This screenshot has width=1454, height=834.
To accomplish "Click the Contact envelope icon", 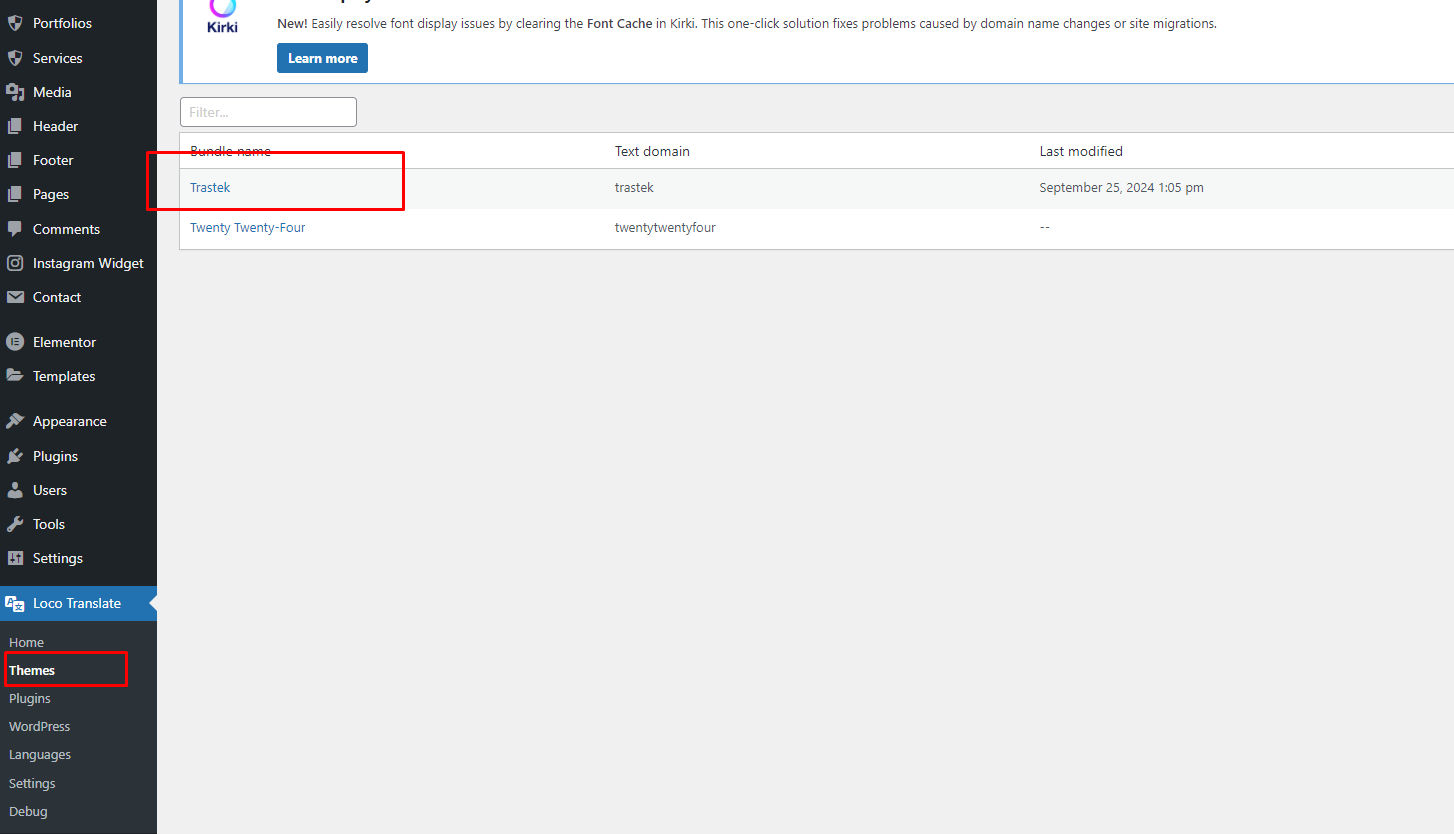I will pos(15,297).
